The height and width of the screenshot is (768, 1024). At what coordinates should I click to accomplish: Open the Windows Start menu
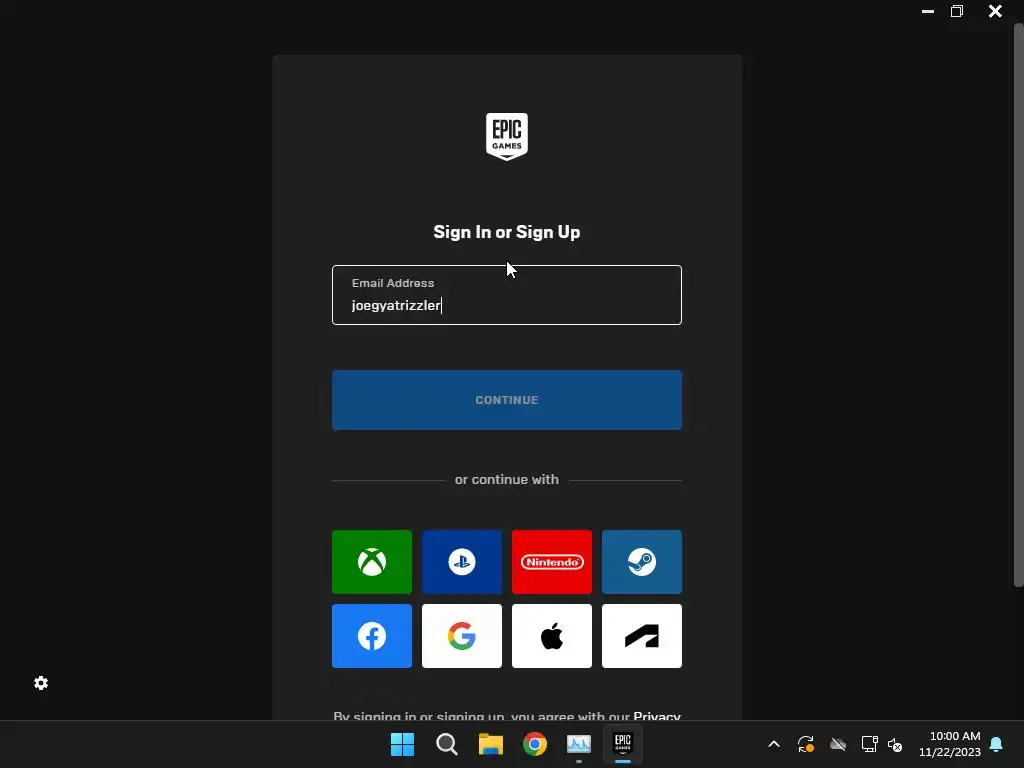402,744
